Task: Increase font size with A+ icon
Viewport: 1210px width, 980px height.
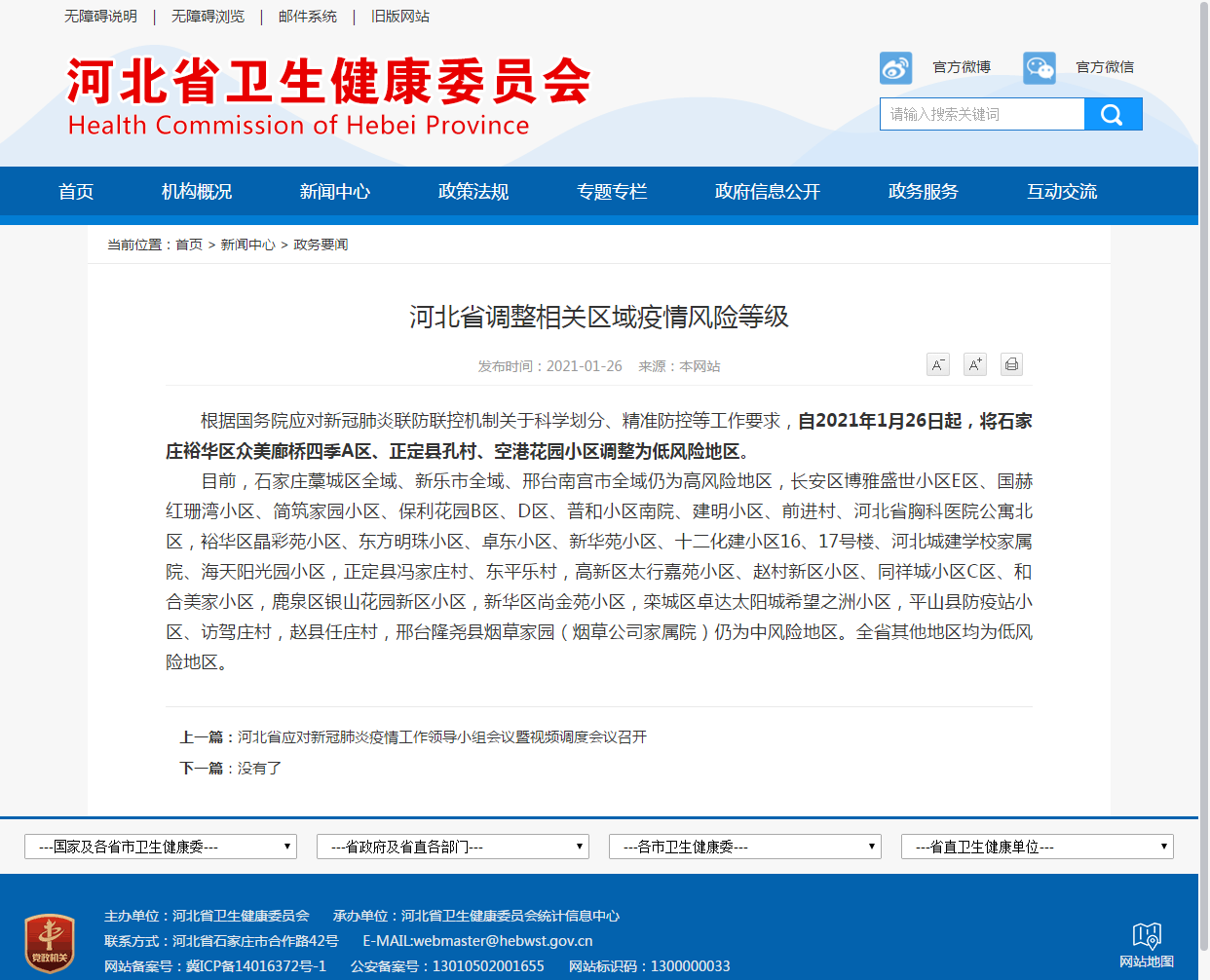Action: coord(975,364)
